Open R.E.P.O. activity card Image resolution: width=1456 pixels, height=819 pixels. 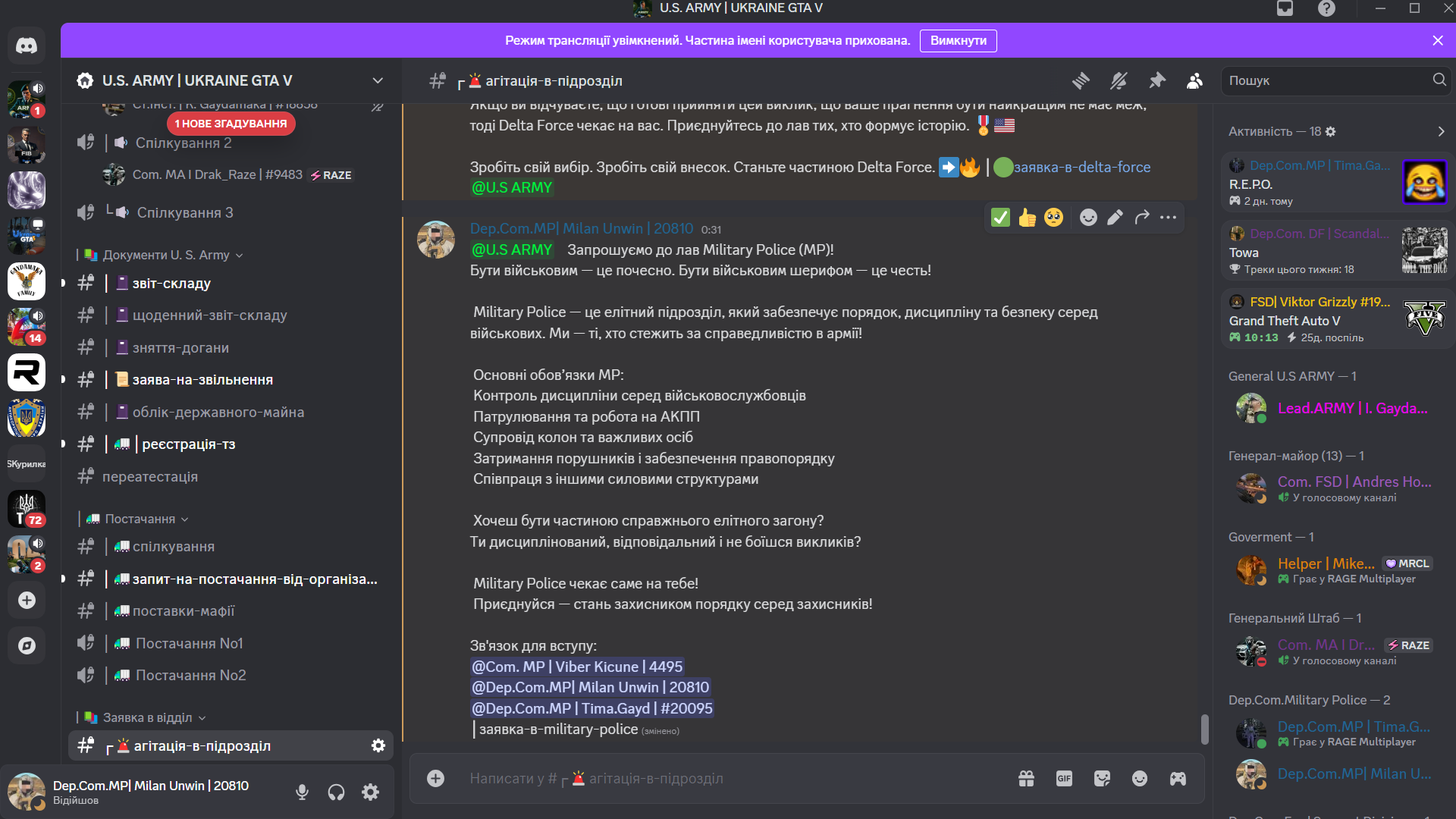tap(1336, 183)
